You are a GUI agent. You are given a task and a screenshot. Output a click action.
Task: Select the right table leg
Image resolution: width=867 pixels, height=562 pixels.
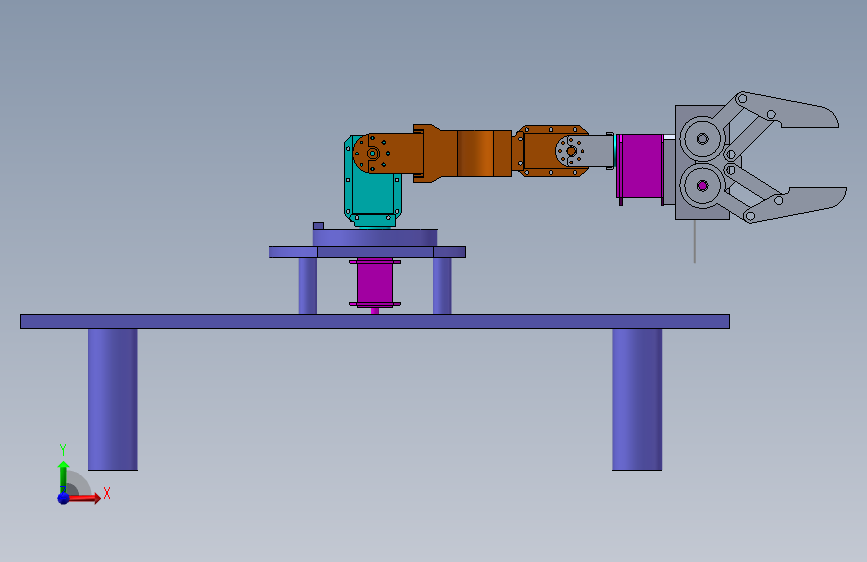(637, 399)
